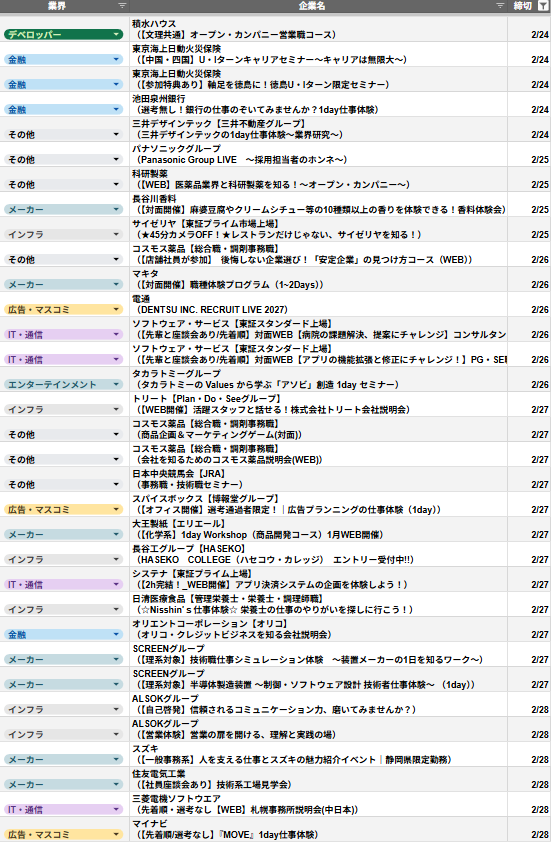
Task: Select the 2/25 deadline for パナソニックグループ
Action: tap(530, 154)
